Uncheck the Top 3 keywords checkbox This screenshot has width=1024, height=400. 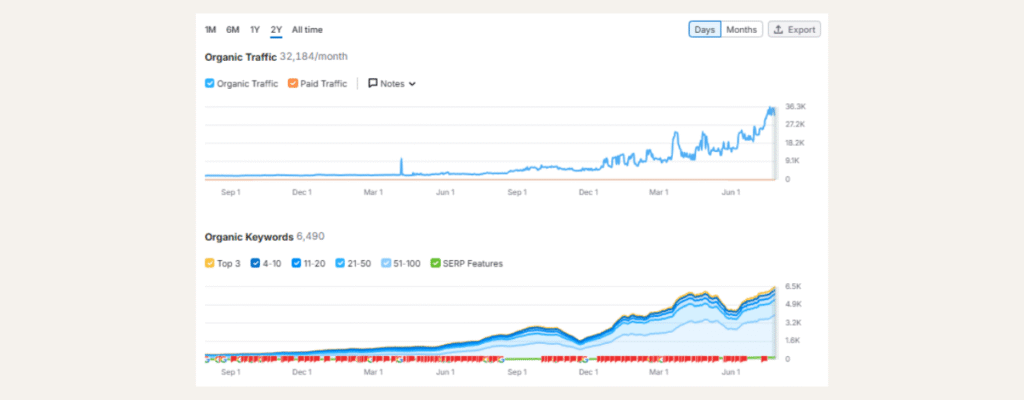click(210, 264)
